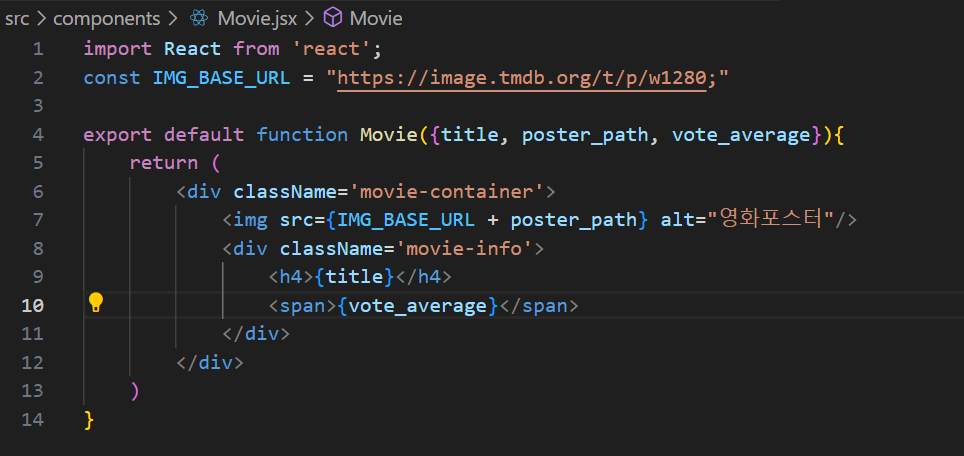Click line number 14 in the gutter
This screenshot has width=964, height=456.
click(33, 420)
